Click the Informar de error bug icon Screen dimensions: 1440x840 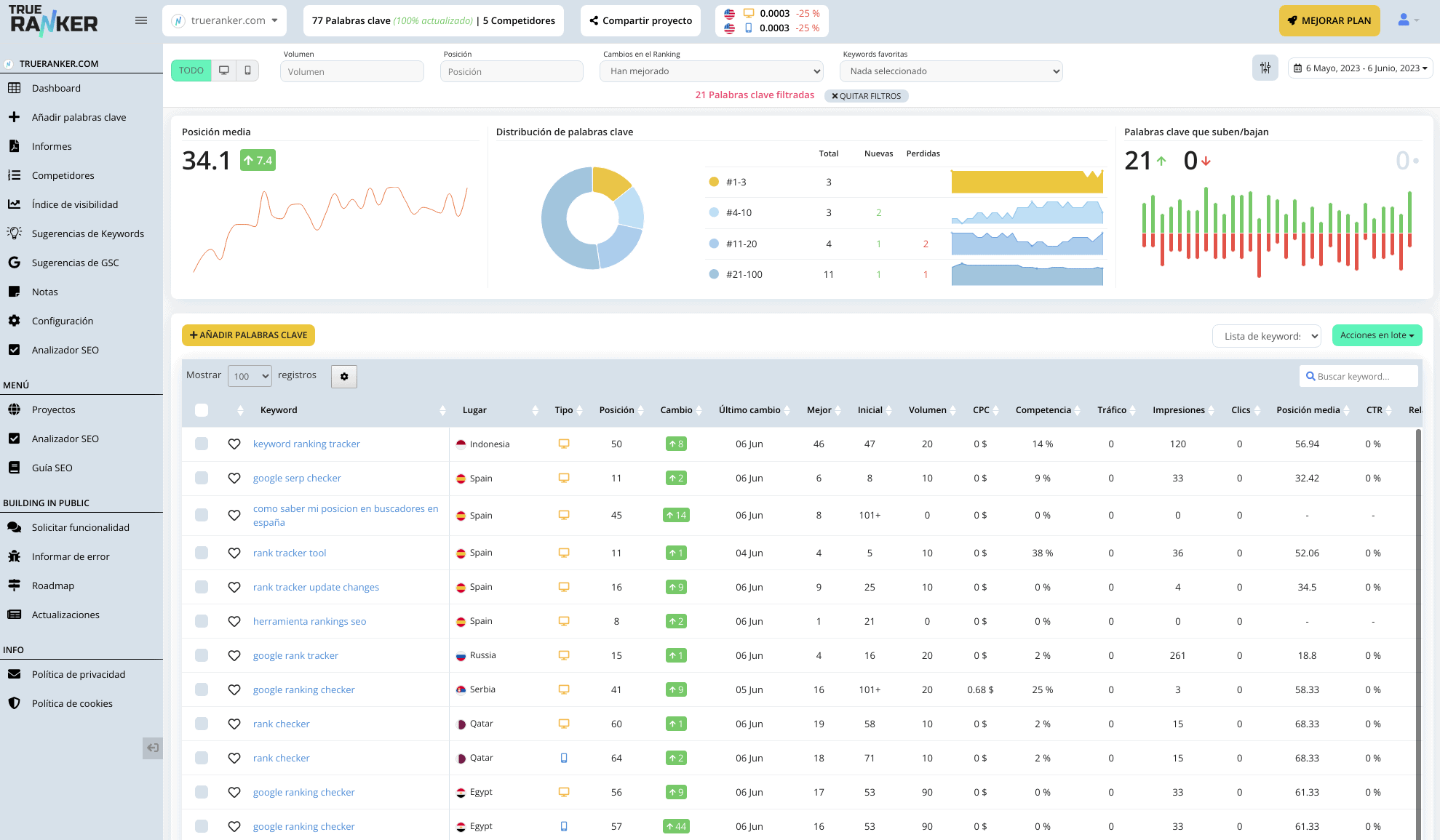click(14, 556)
